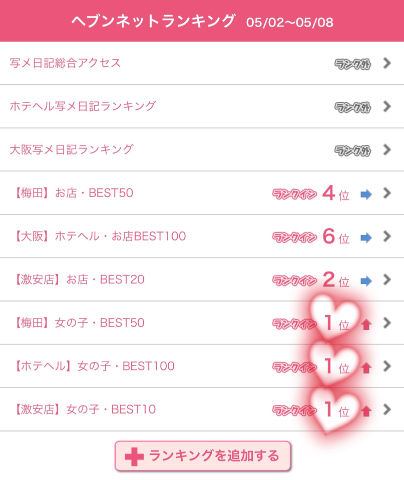Click ランクイン badge on 【大阪】ホテヘル・お店BEST100 row
Image resolution: width=404 pixels, height=480 pixels.
[x=294, y=238]
